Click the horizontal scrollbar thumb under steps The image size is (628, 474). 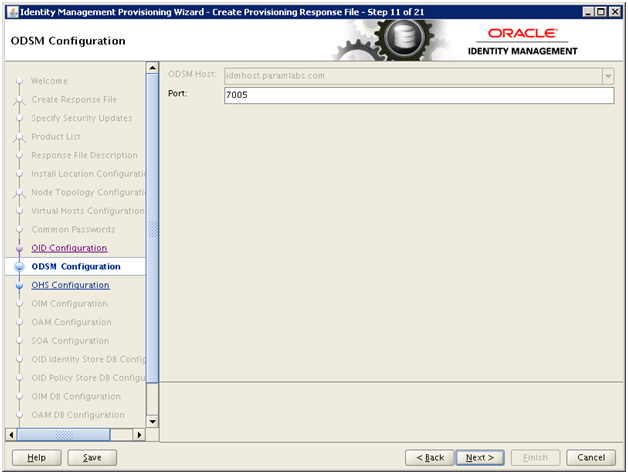(63, 435)
